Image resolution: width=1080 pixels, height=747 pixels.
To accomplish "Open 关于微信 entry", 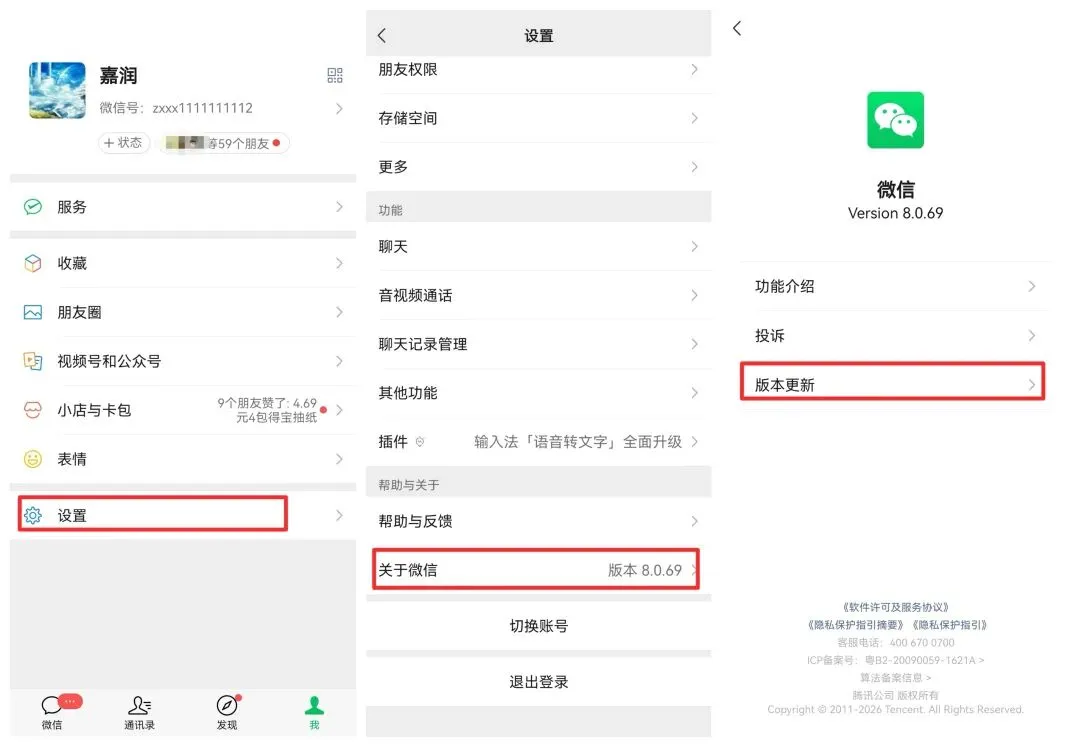I will click(x=539, y=569).
